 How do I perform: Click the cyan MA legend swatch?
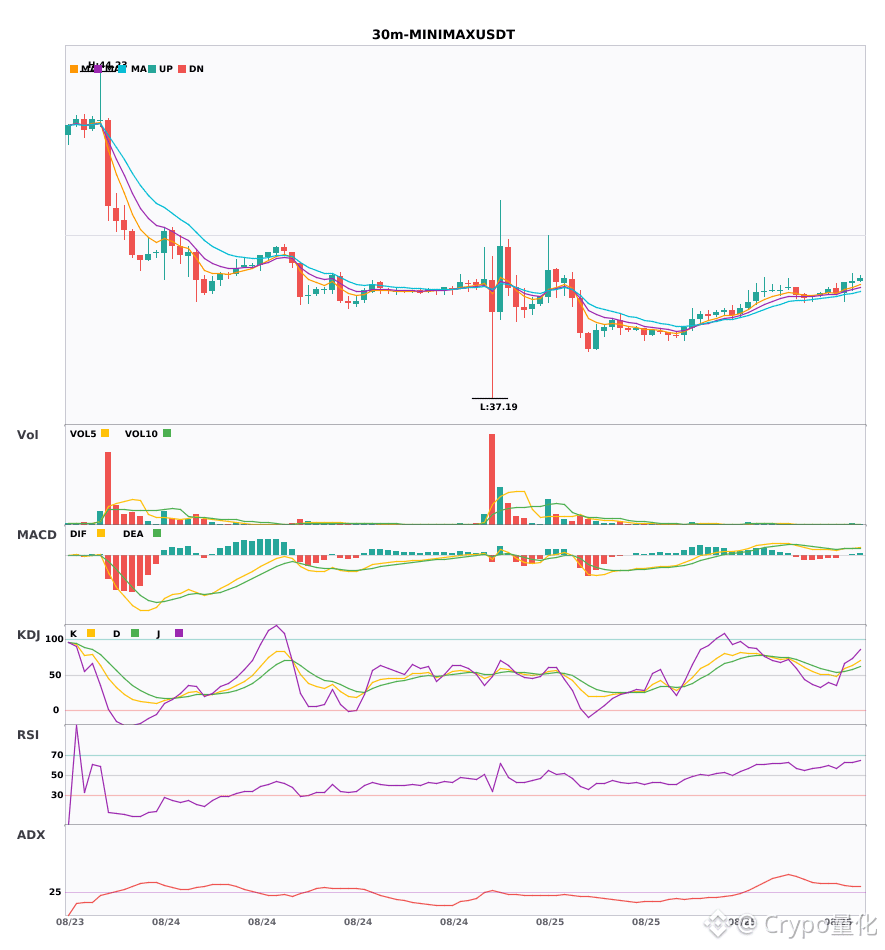(x=122, y=69)
